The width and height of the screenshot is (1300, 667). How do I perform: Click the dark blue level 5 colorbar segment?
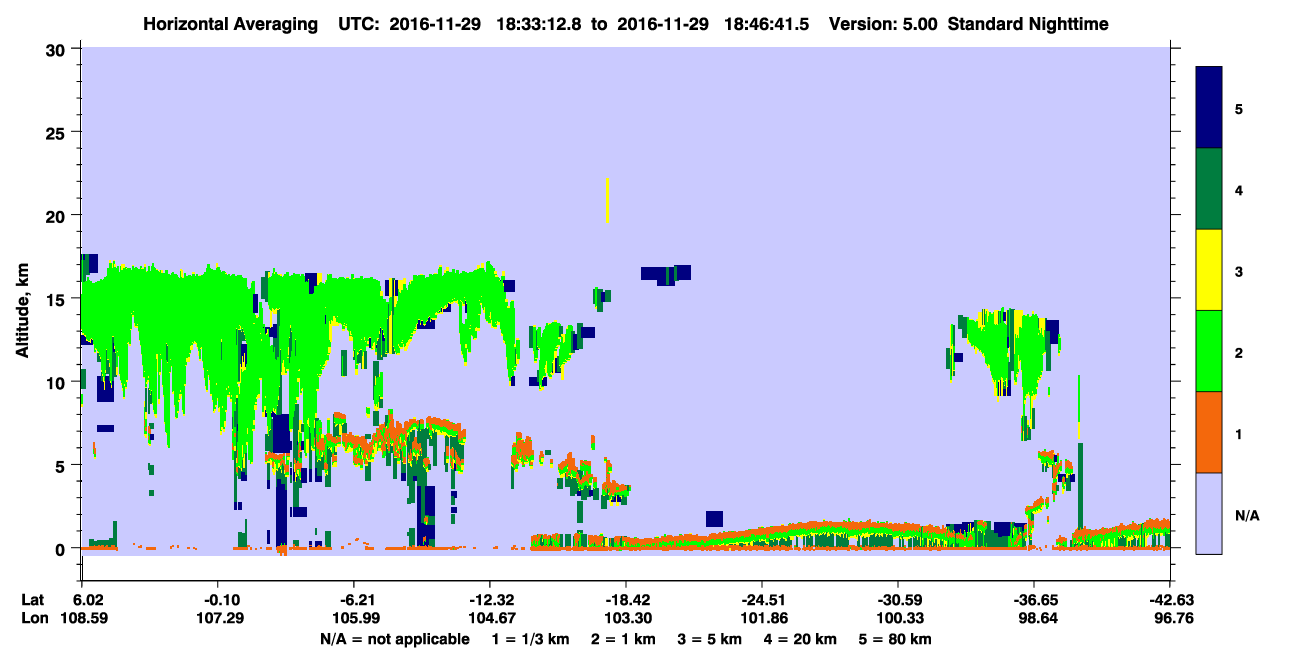pyautogui.click(x=1209, y=108)
